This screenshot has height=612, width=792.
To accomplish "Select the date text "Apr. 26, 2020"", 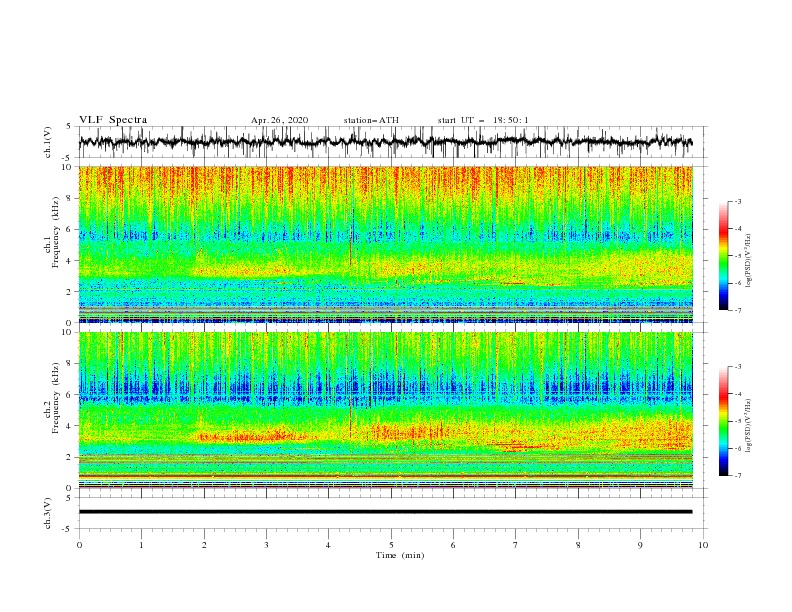I will click(279, 120).
